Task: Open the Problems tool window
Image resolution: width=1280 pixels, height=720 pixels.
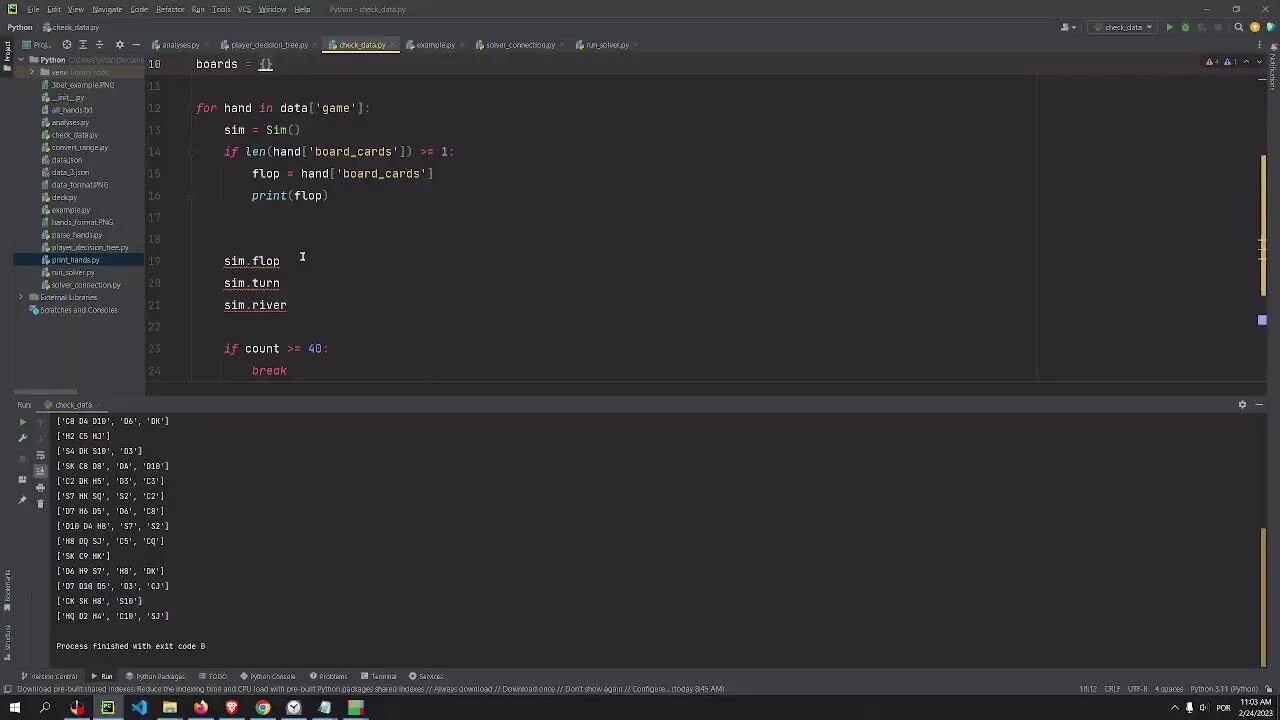Action: pyautogui.click(x=328, y=676)
